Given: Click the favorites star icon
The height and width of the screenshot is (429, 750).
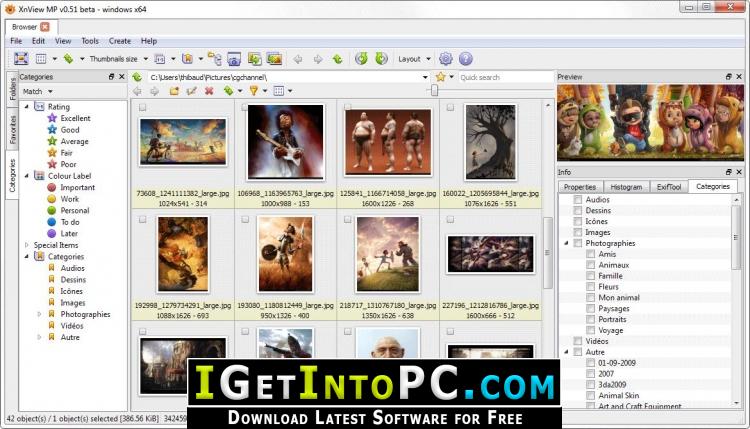Looking at the screenshot, I should click(441, 77).
